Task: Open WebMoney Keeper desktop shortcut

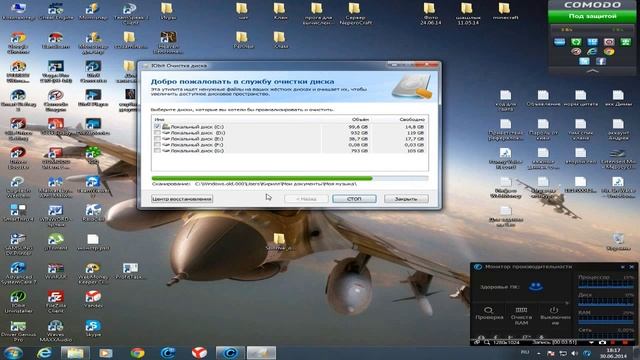Action: 93,273
